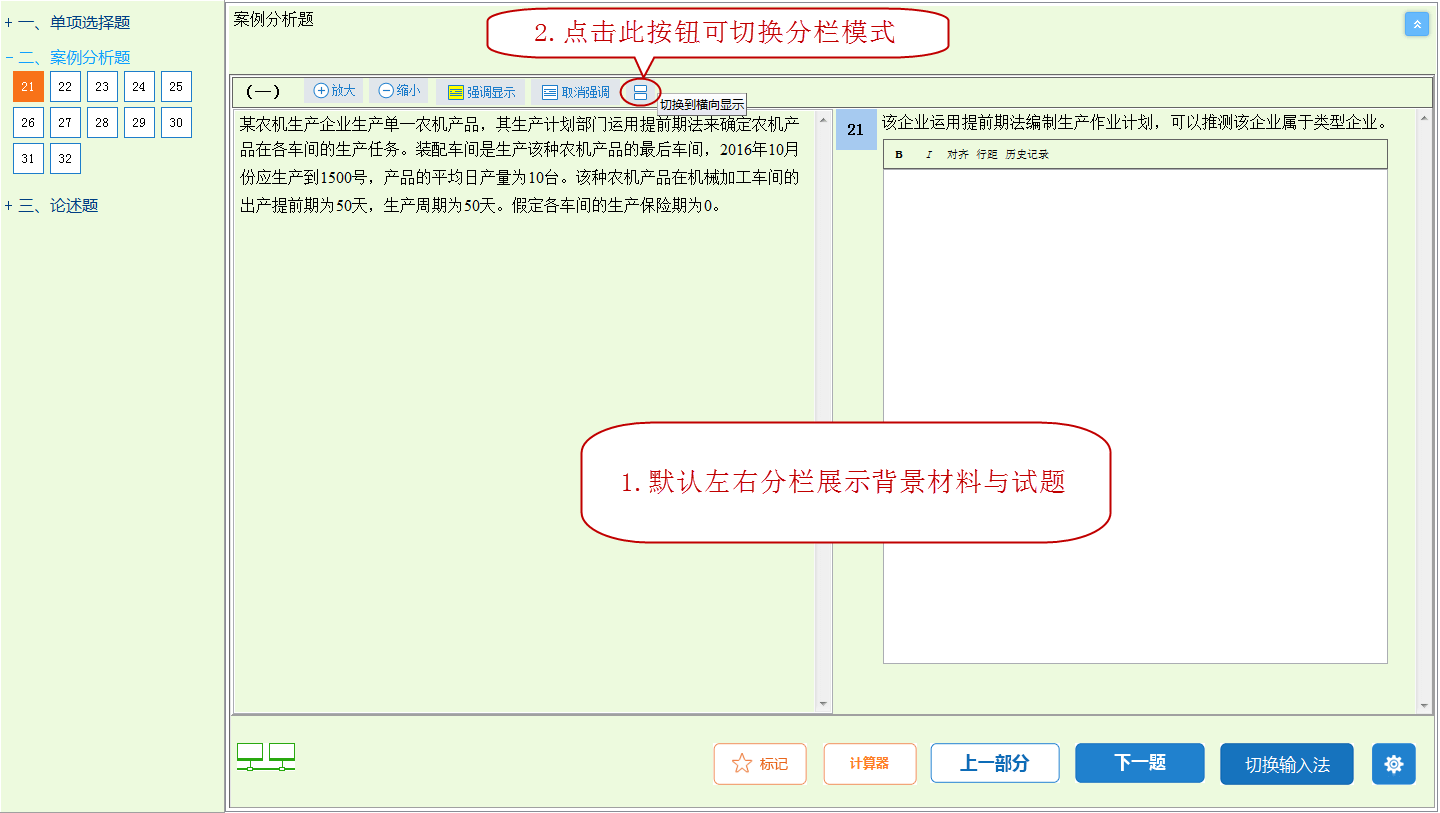Toggle bold formatting in the answer editor
Viewport: 1440px width, 813px height.
pos(898,154)
